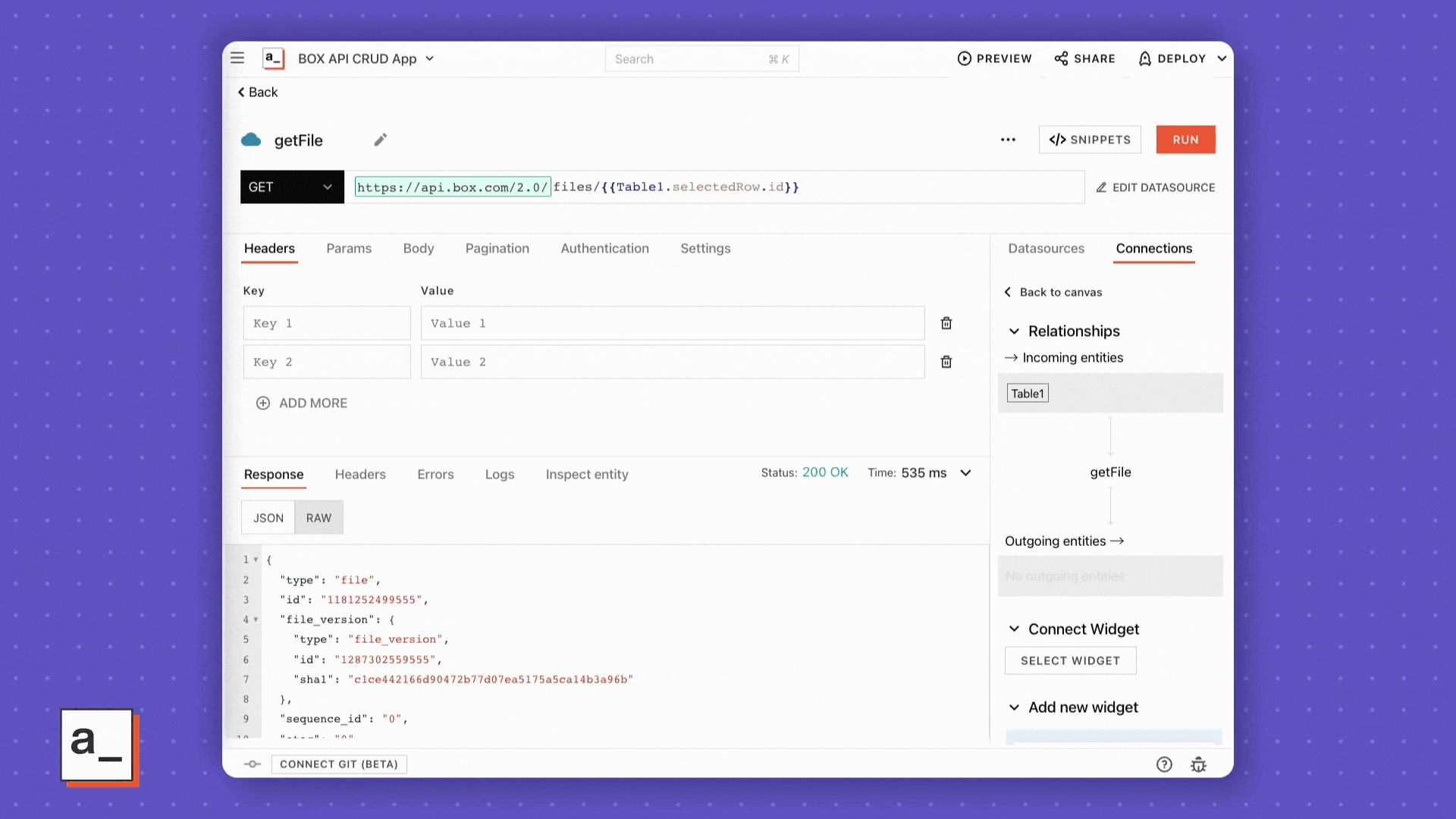1456x819 pixels.
Task: Switch response view to RAW
Action: pyautogui.click(x=318, y=518)
